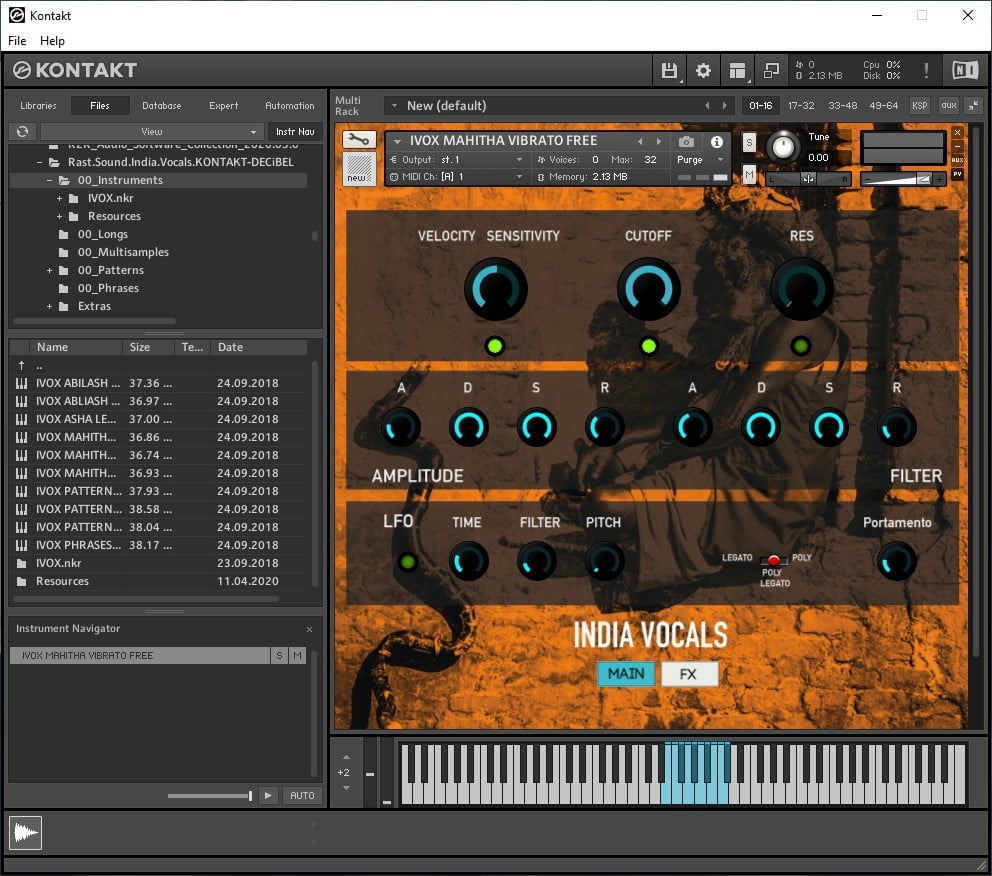Click the Tune knob
992x876 pixels.
coord(783,147)
